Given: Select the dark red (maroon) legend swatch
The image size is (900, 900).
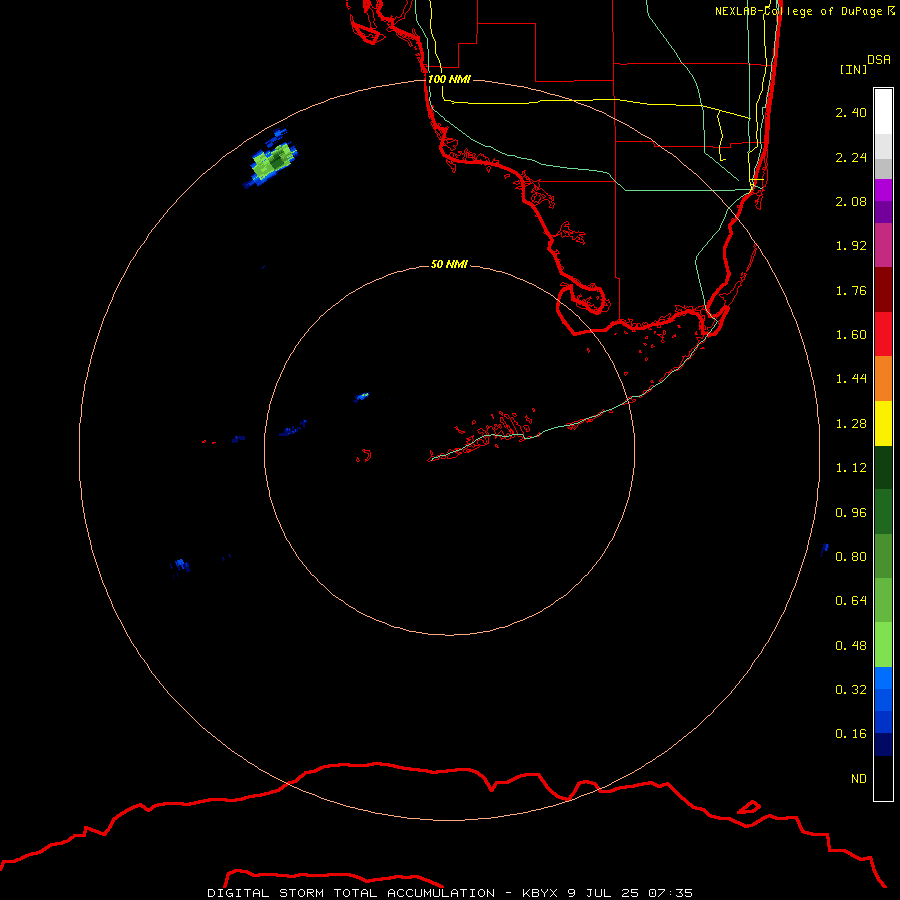Looking at the screenshot, I should 883,290.
